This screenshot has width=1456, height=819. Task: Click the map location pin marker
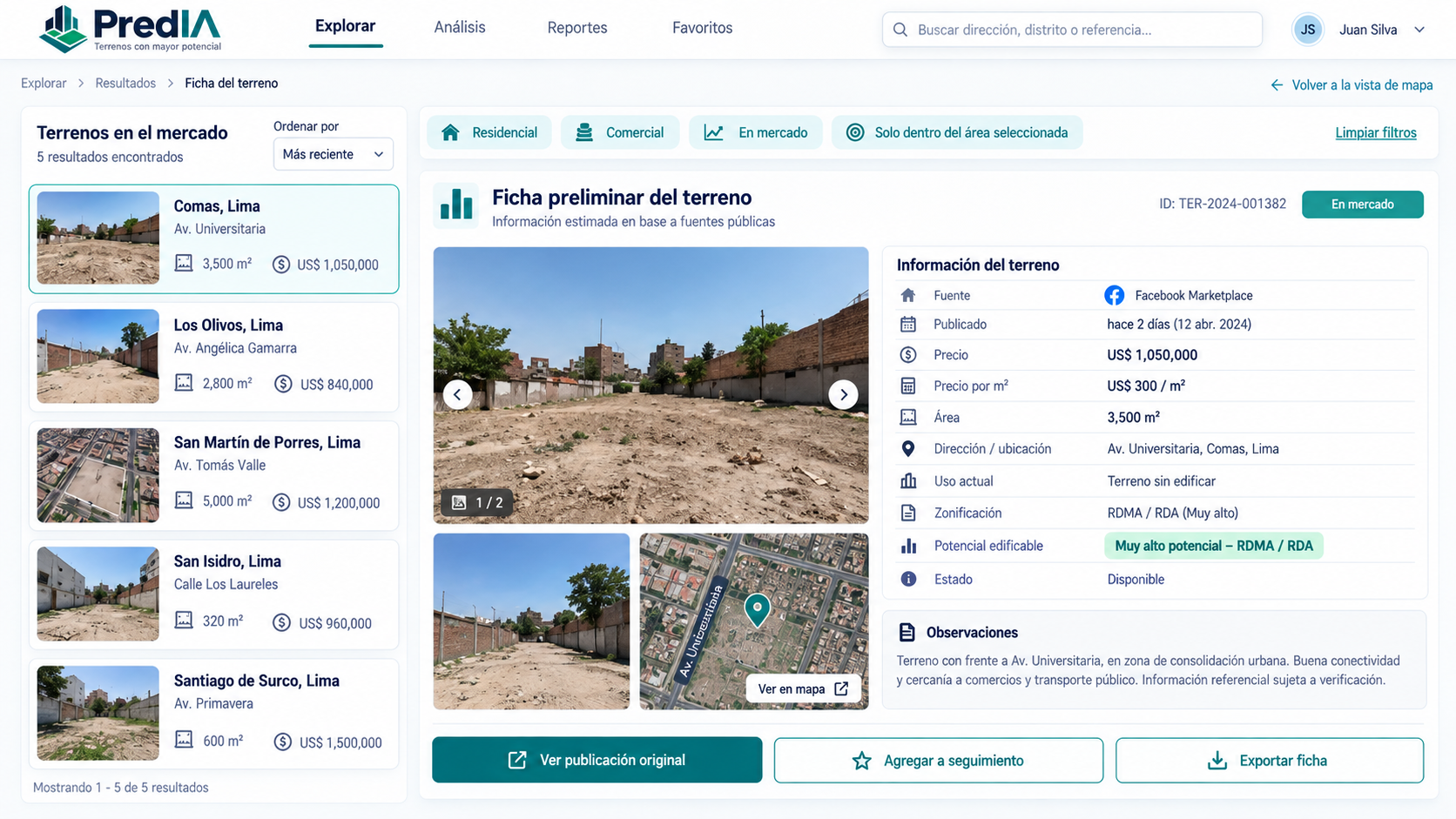[x=757, y=609]
